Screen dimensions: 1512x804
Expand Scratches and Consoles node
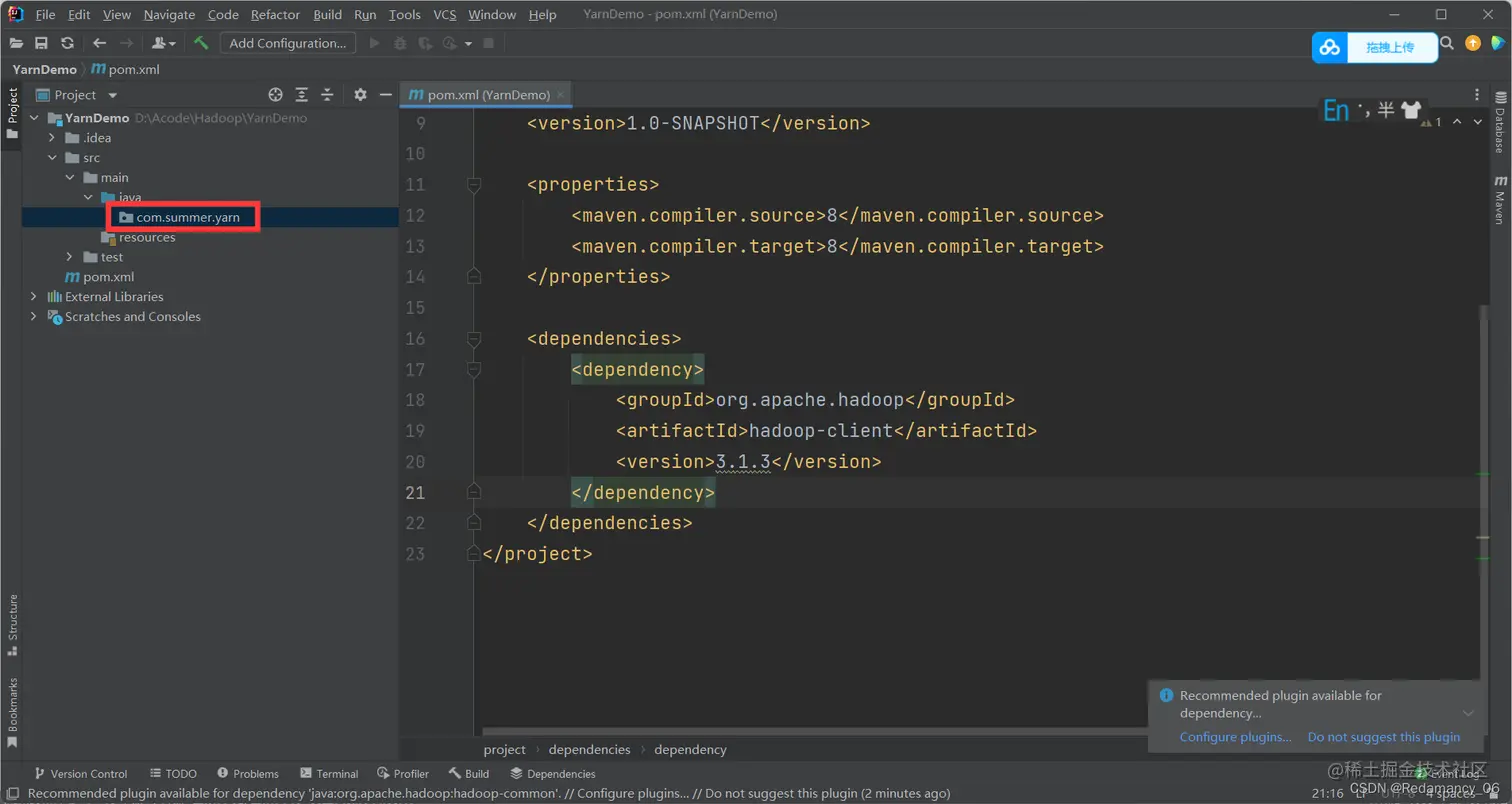pyautogui.click(x=33, y=317)
